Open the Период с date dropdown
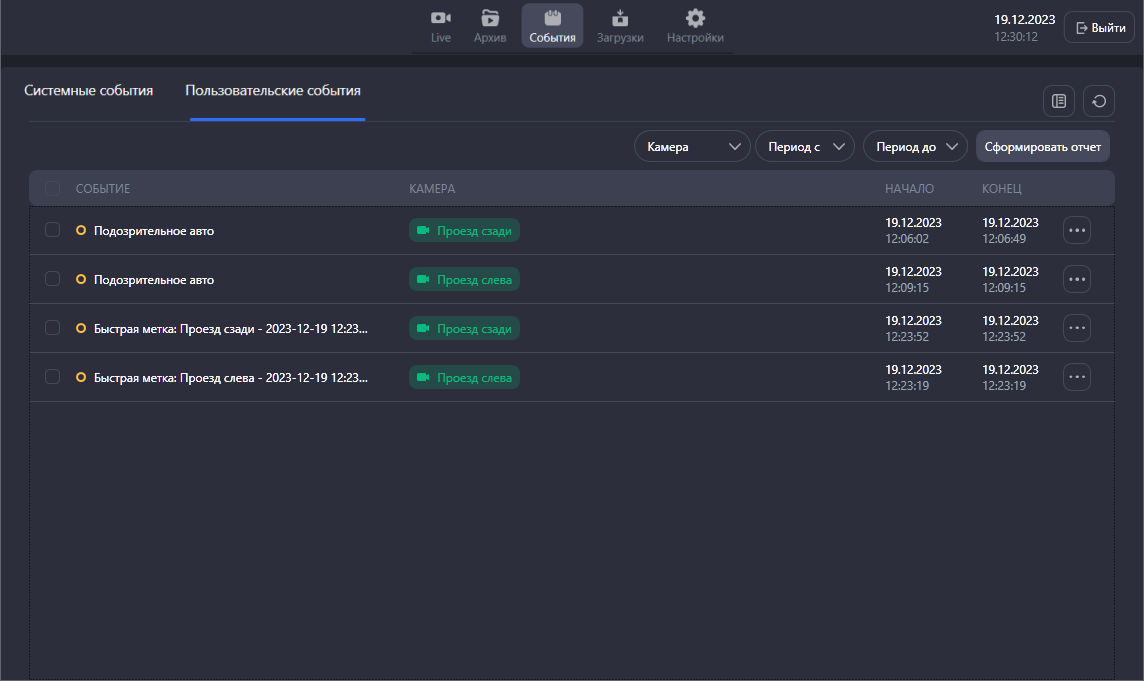This screenshot has height=681, width=1144. coord(804,147)
